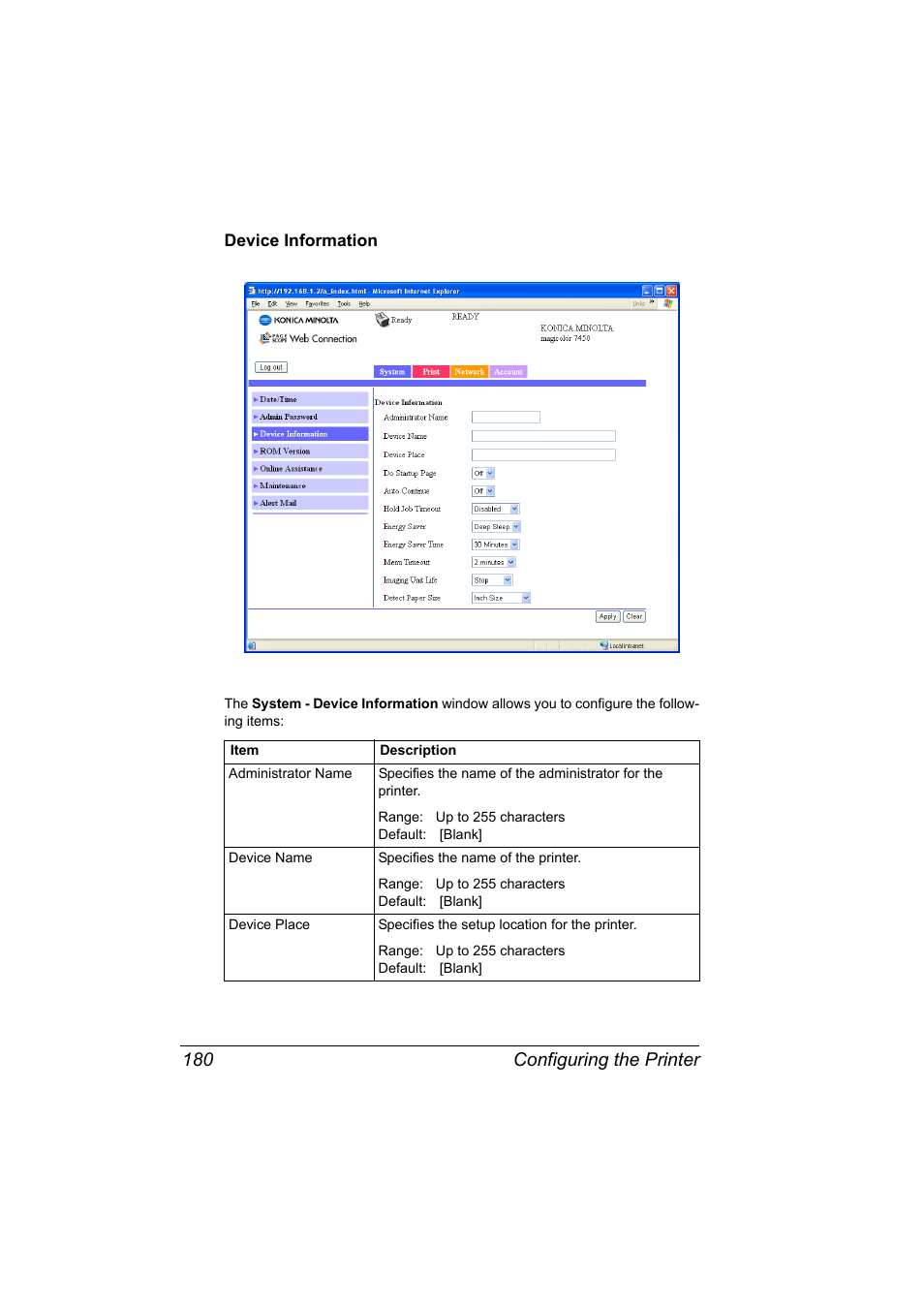924x1308 pixels.
Task: Open the Menu Timeout dropdown
Action: (x=494, y=562)
